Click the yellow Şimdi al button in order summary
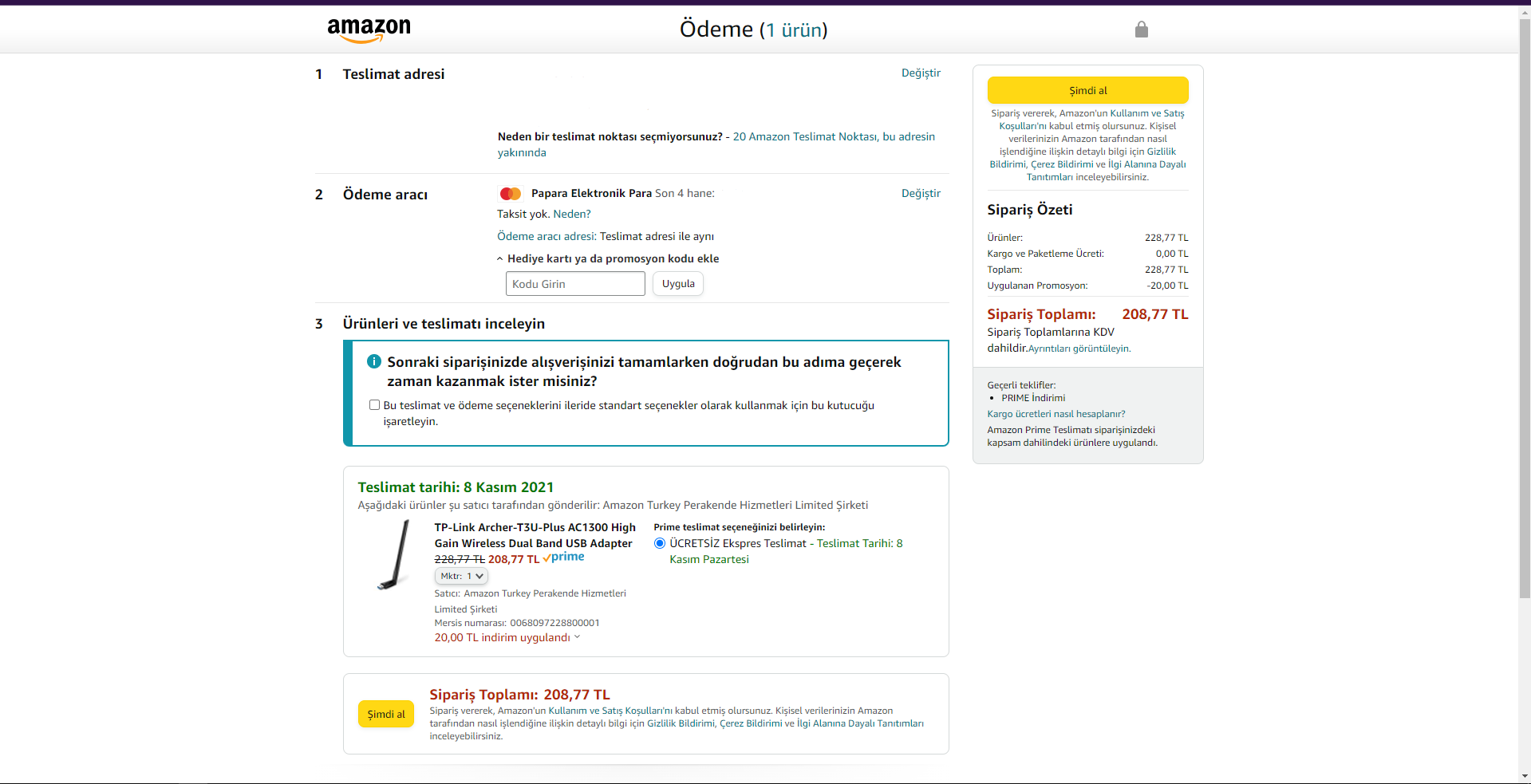Viewport: 1531px width, 784px height. point(1087,90)
